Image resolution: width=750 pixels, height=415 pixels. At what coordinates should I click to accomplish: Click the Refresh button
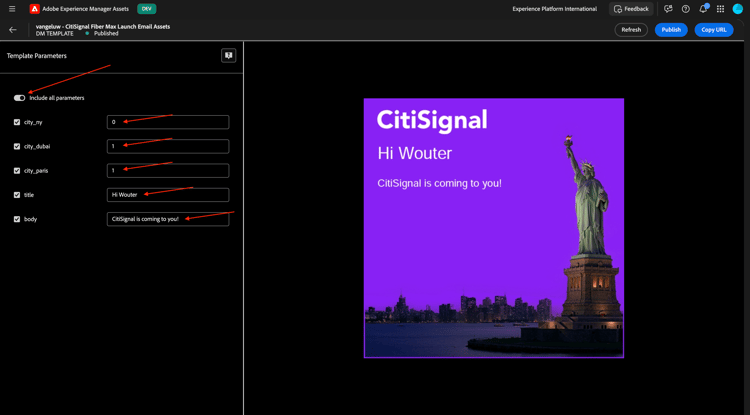tap(631, 30)
